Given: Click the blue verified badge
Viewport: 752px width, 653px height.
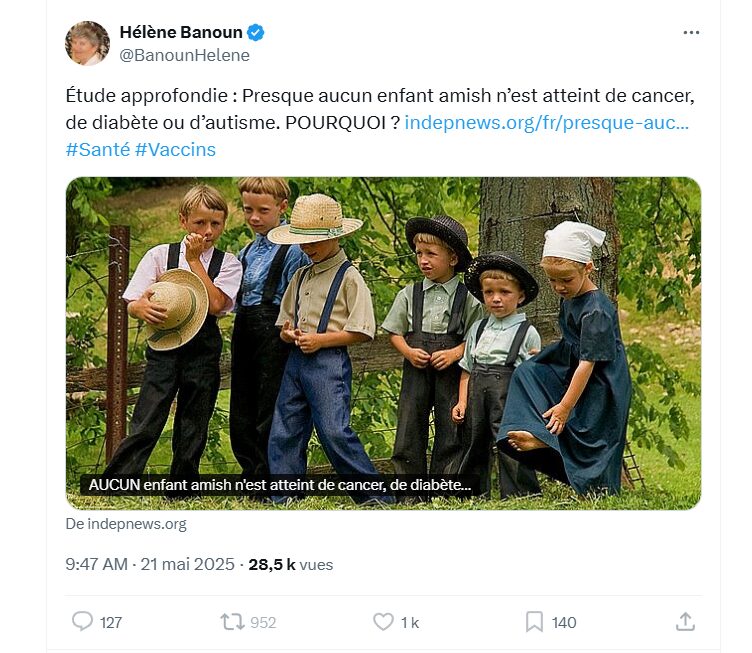Looking at the screenshot, I should tap(257, 33).
